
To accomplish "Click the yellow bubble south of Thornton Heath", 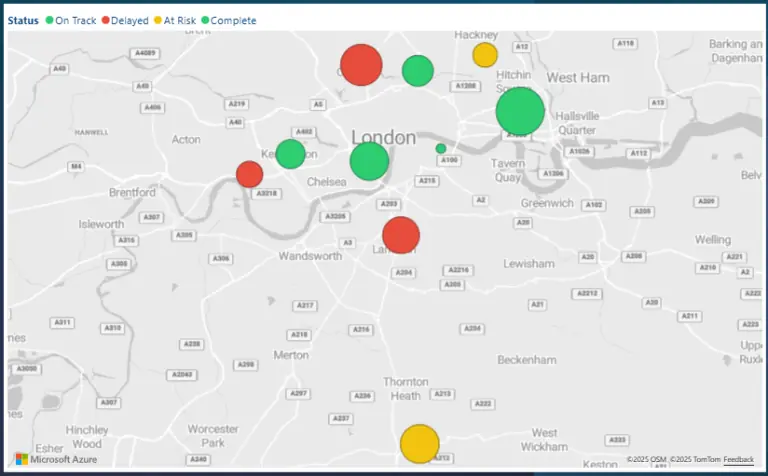I will (x=419, y=444).
